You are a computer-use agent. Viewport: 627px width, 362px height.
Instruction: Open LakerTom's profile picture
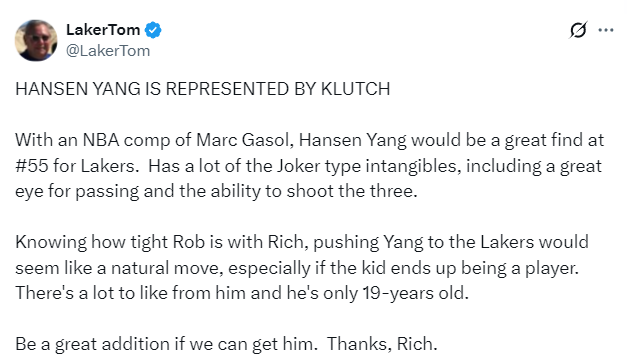click(36, 40)
